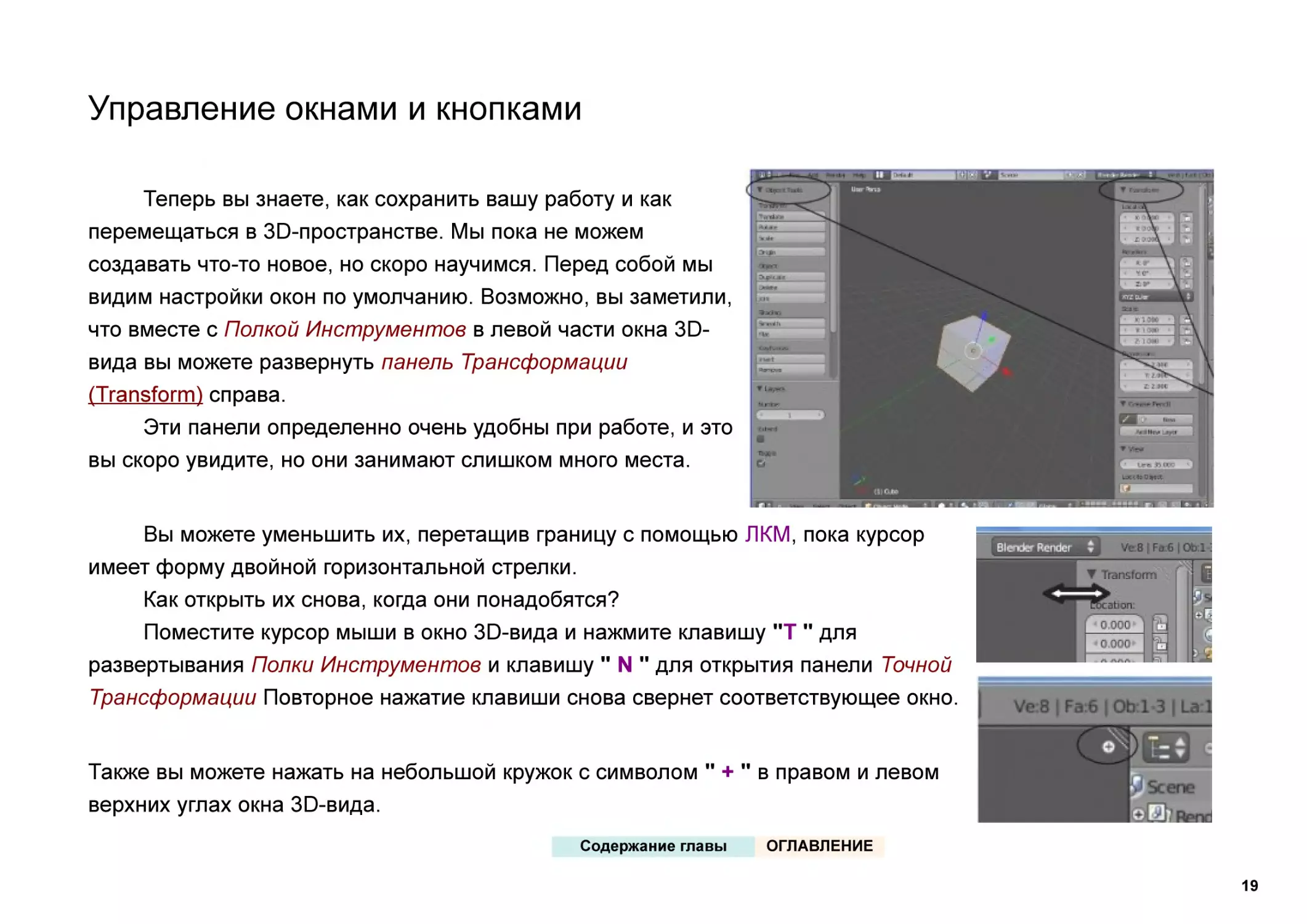The width and height of the screenshot is (1307, 924).
Task: Click the Grease Pencil pencil icon
Action: (x=1127, y=419)
